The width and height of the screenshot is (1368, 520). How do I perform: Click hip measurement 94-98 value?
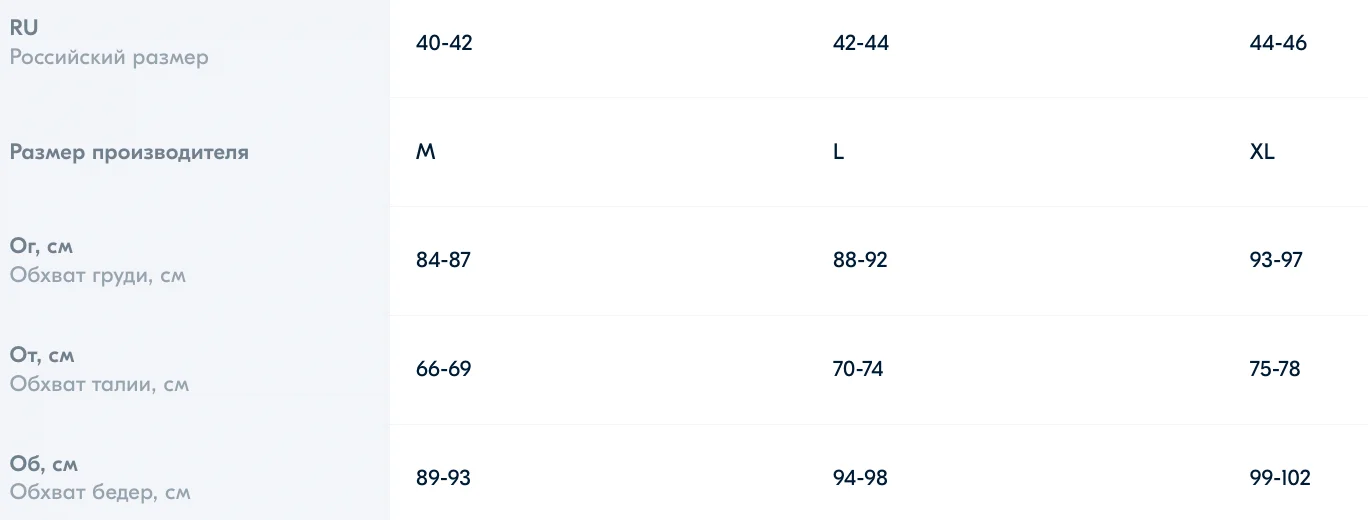click(860, 478)
